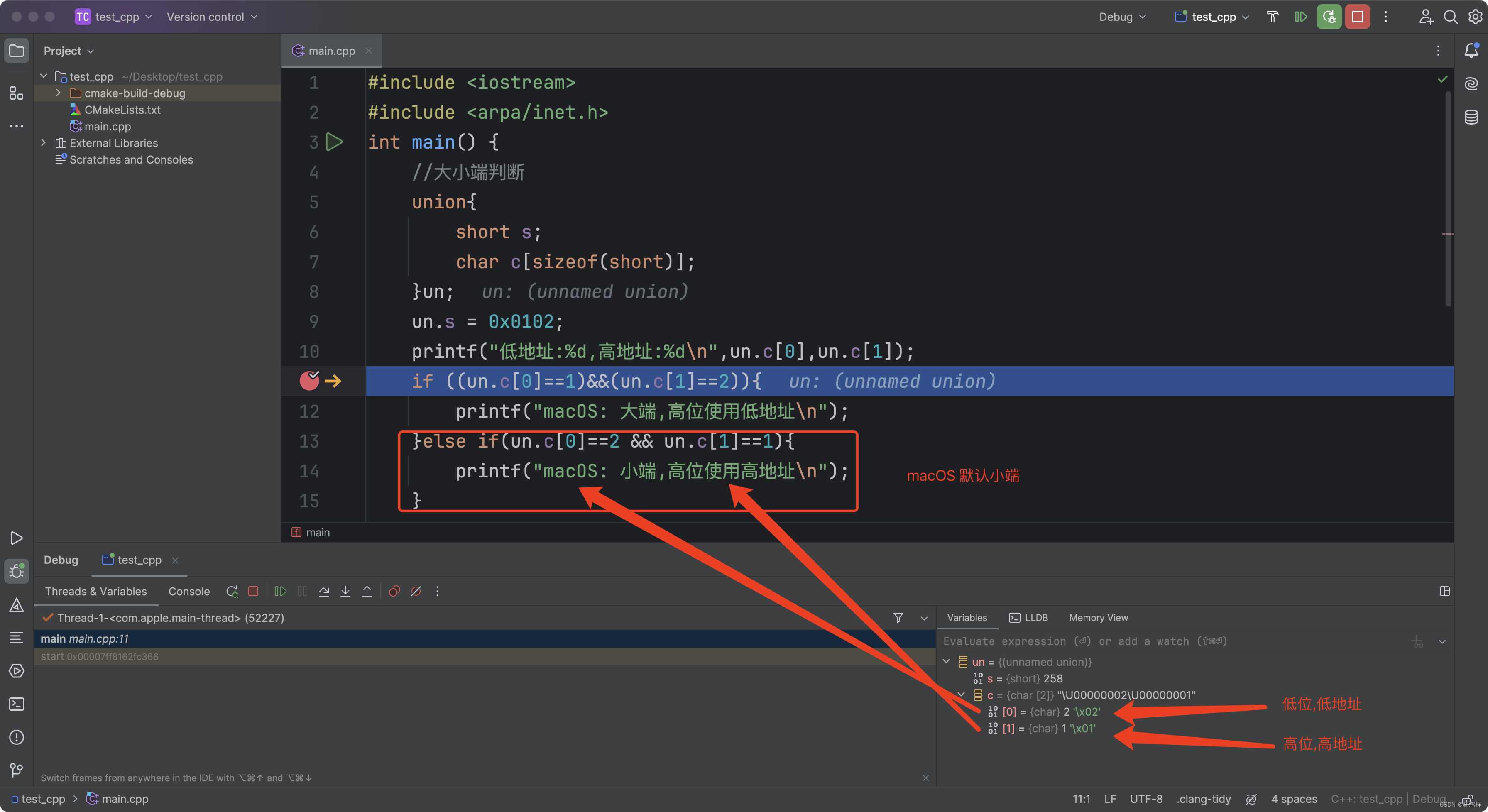This screenshot has height=812, width=1488.
Task: Select the Variables tab
Action: [967, 618]
